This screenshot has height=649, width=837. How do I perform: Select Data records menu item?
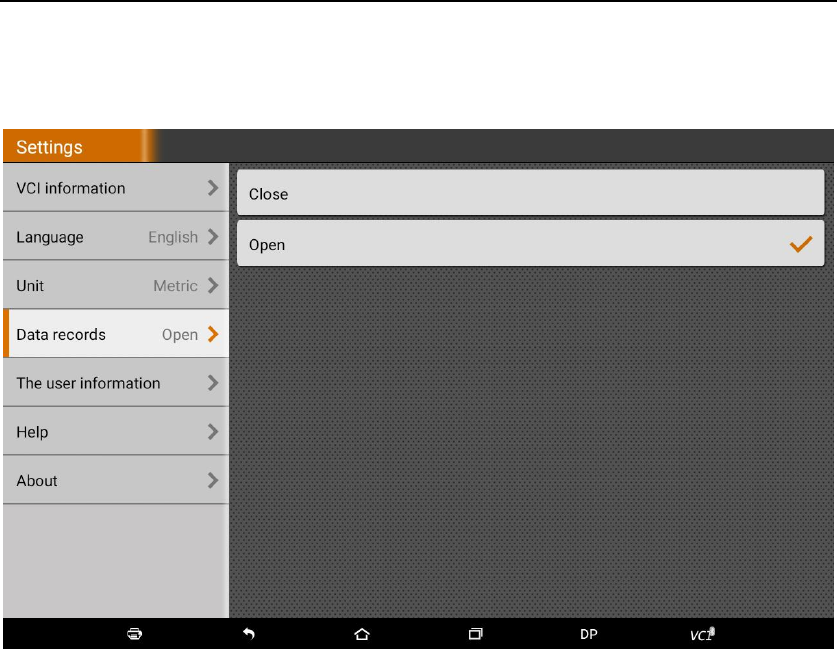click(116, 334)
